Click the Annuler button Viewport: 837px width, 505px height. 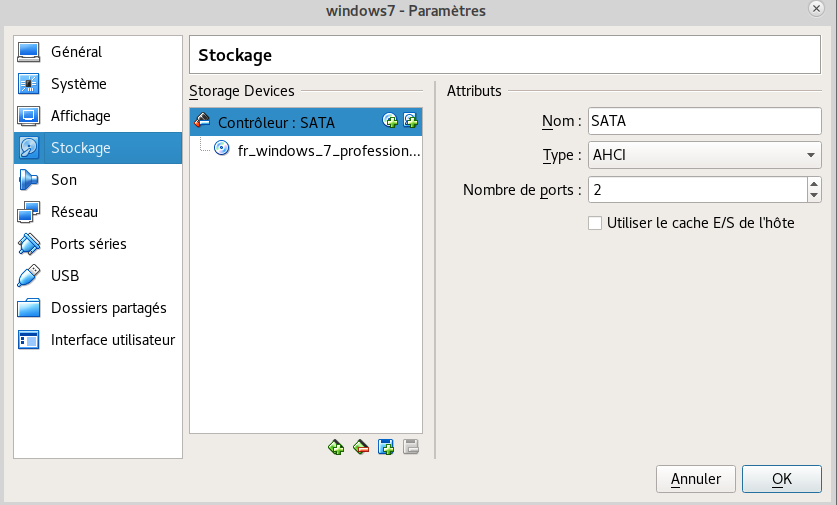point(695,479)
